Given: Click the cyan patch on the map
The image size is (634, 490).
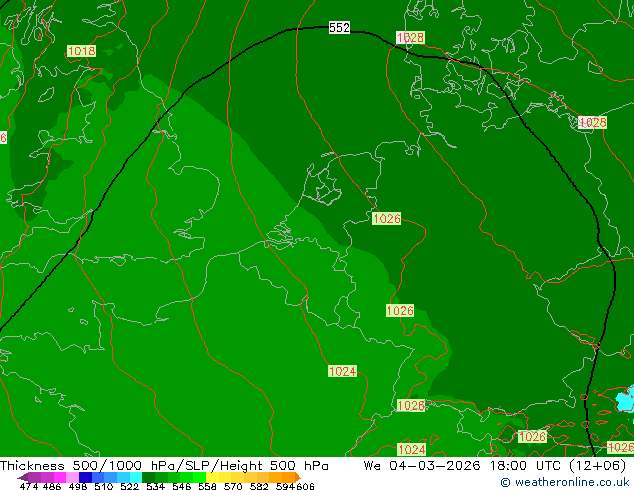Looking at the screenshot, I should [625, 399].
